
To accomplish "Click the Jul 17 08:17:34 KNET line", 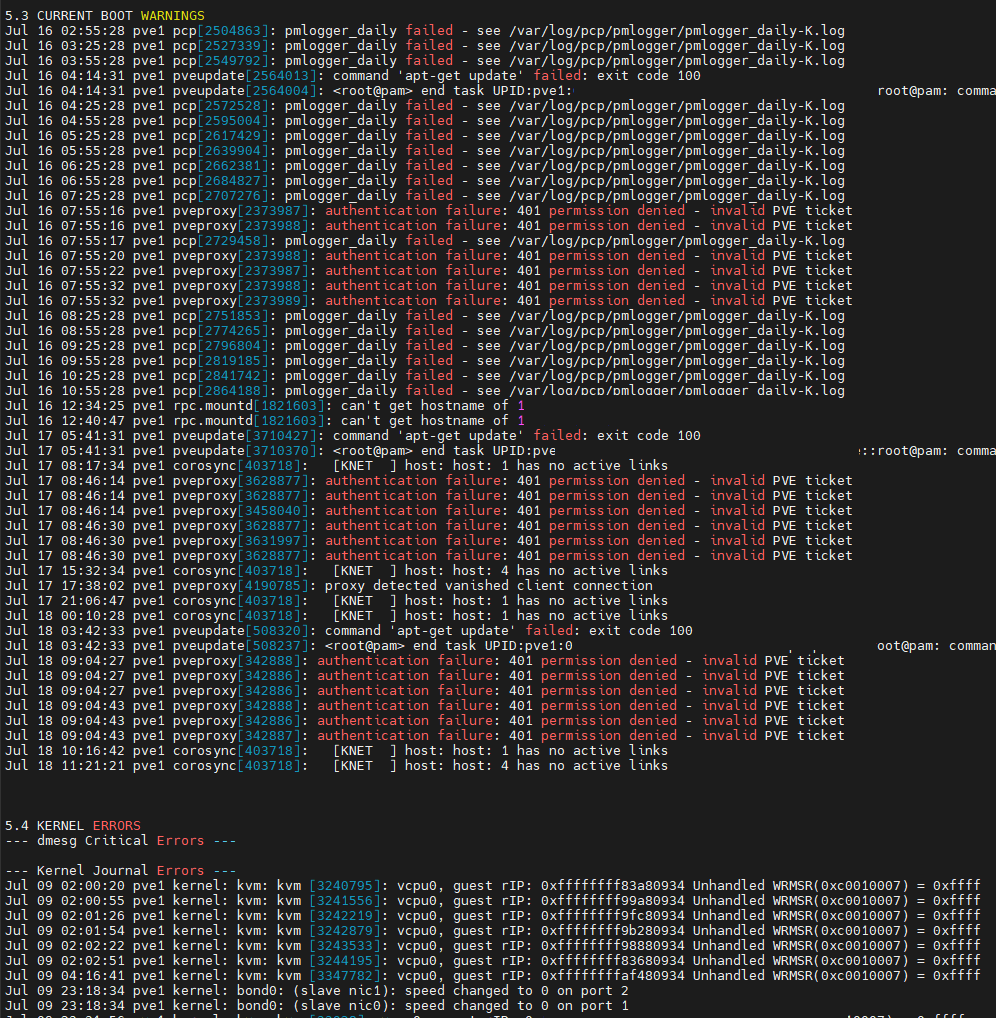I will point(336,466).
